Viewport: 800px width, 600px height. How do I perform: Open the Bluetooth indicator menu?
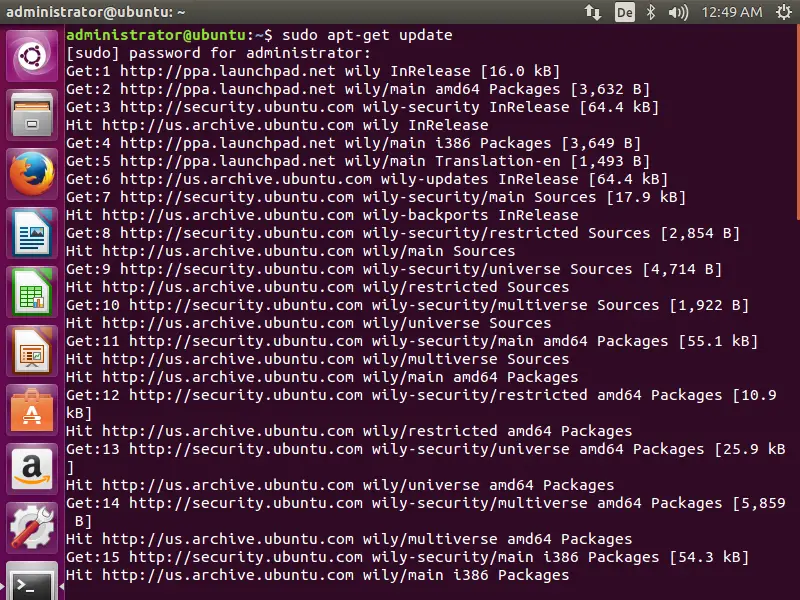pyautogui.click(x=651, y=12)
